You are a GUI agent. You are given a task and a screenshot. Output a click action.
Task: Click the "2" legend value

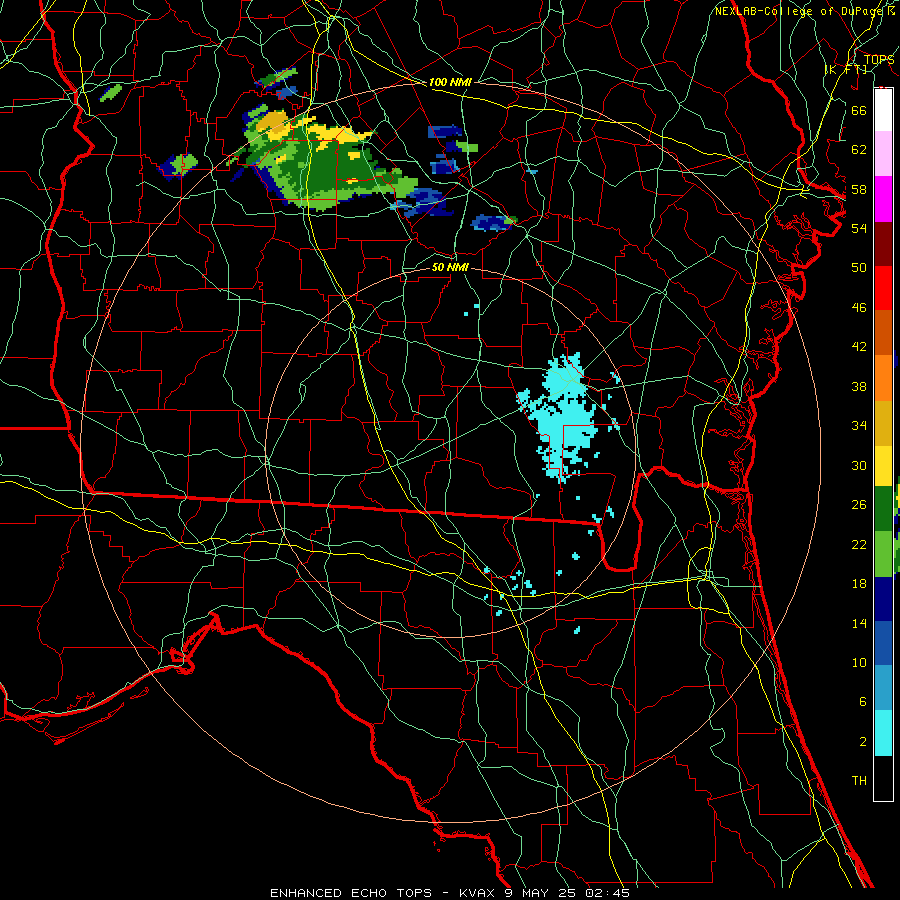862,742
